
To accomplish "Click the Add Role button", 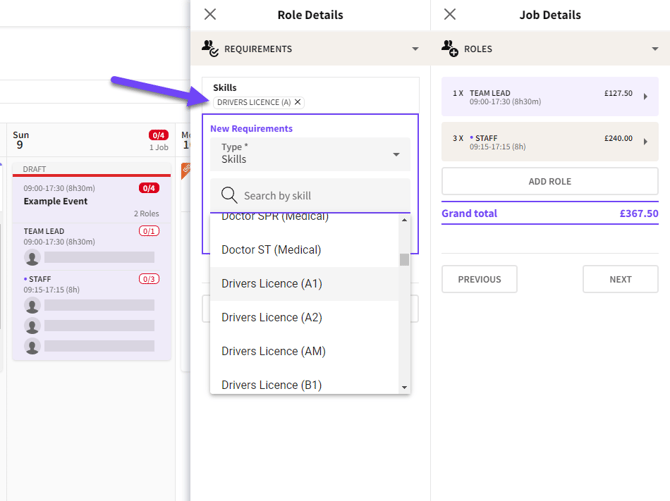I will coord(550,181).
